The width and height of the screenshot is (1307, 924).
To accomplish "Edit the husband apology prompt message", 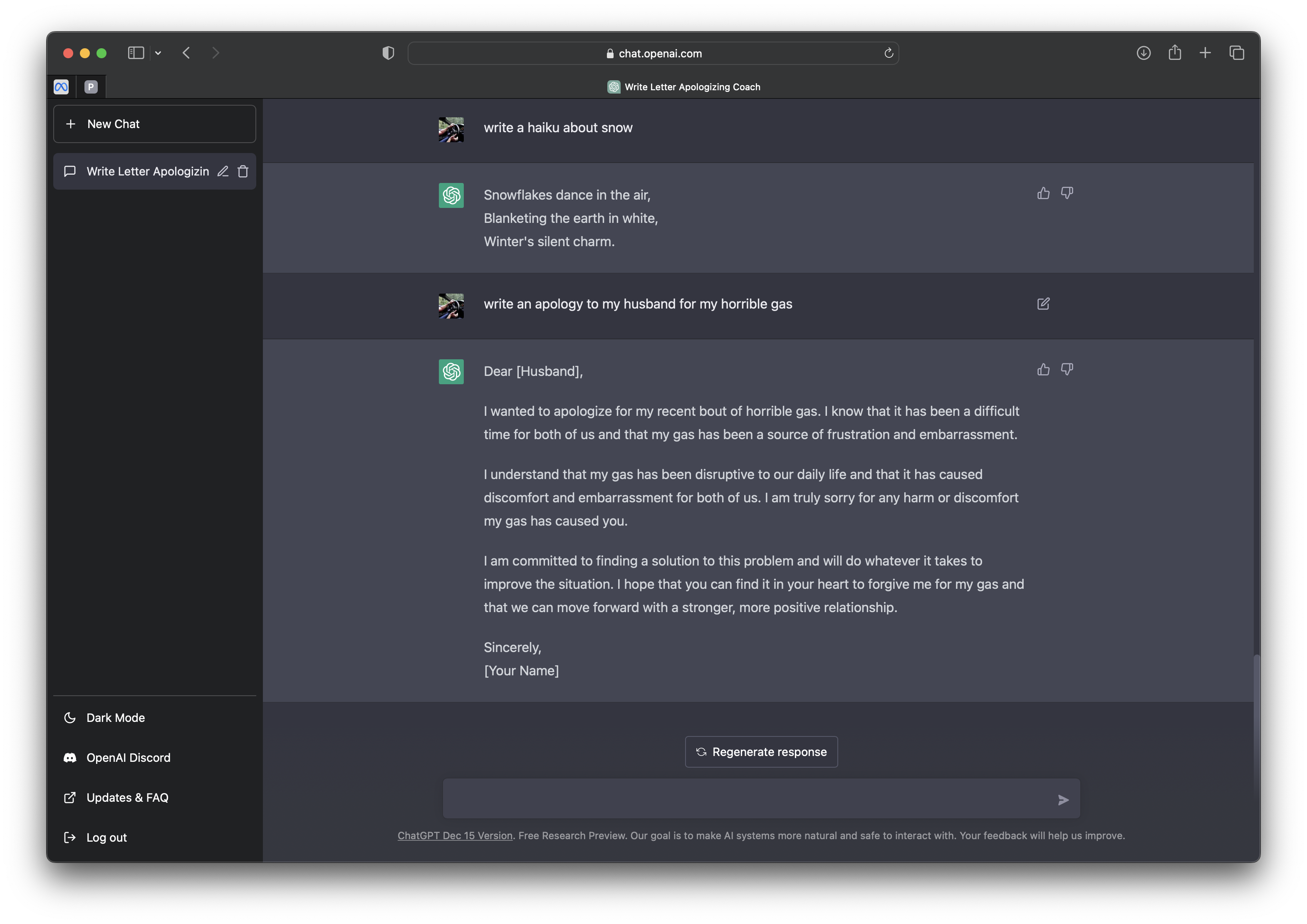I will coord(1043,304).
